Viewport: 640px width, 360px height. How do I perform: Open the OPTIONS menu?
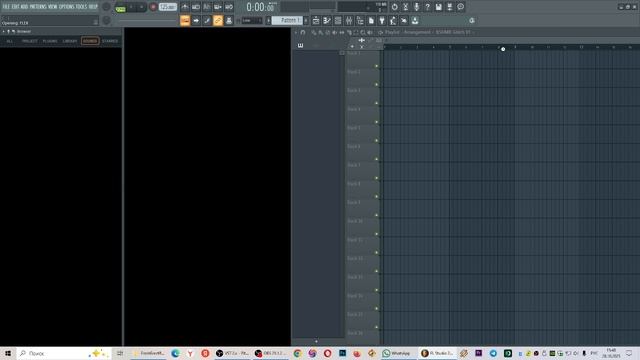pyautogui.click(x=67, y=7)
